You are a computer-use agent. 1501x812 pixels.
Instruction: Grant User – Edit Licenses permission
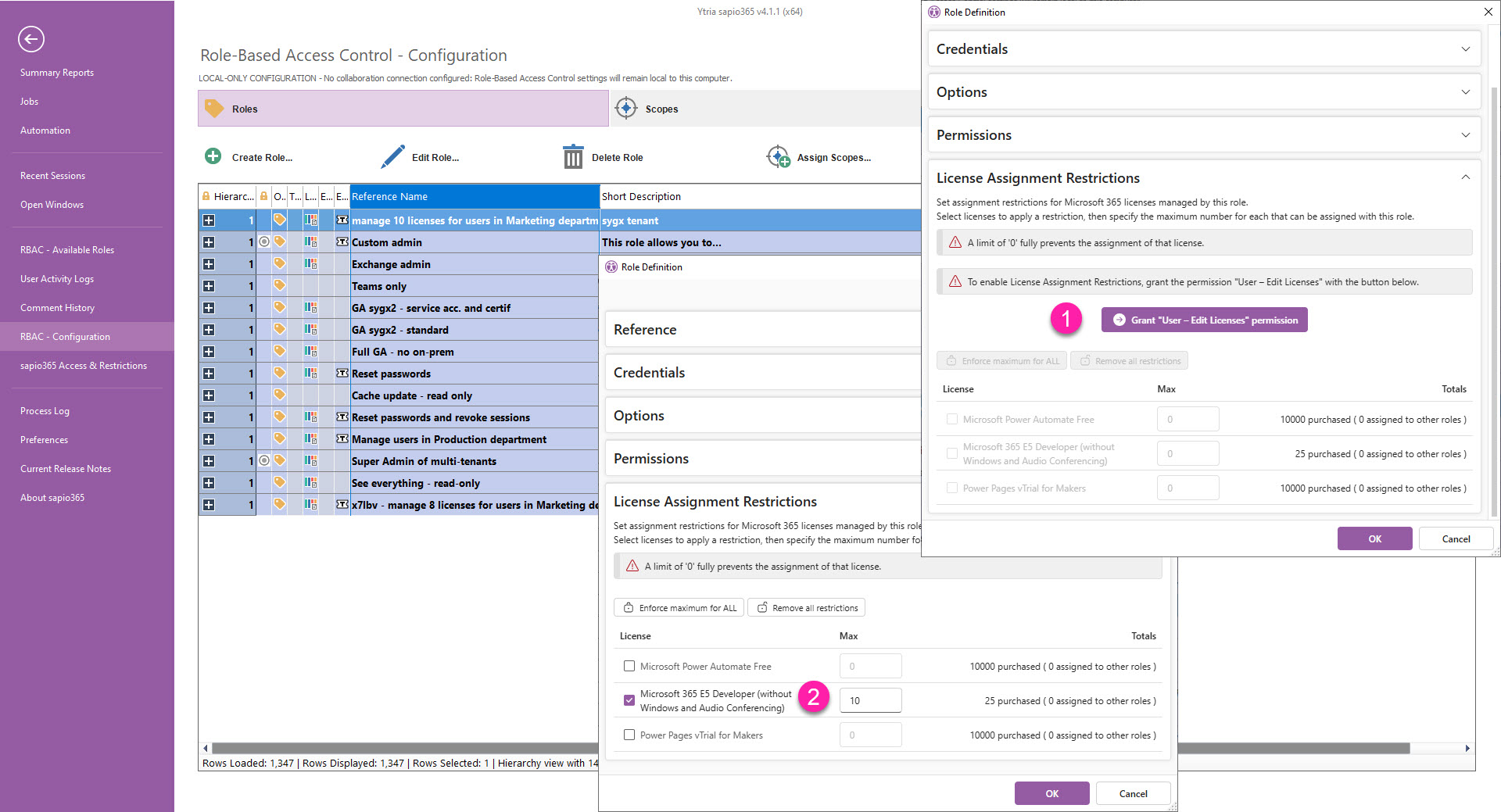(x=1204, y=320)
